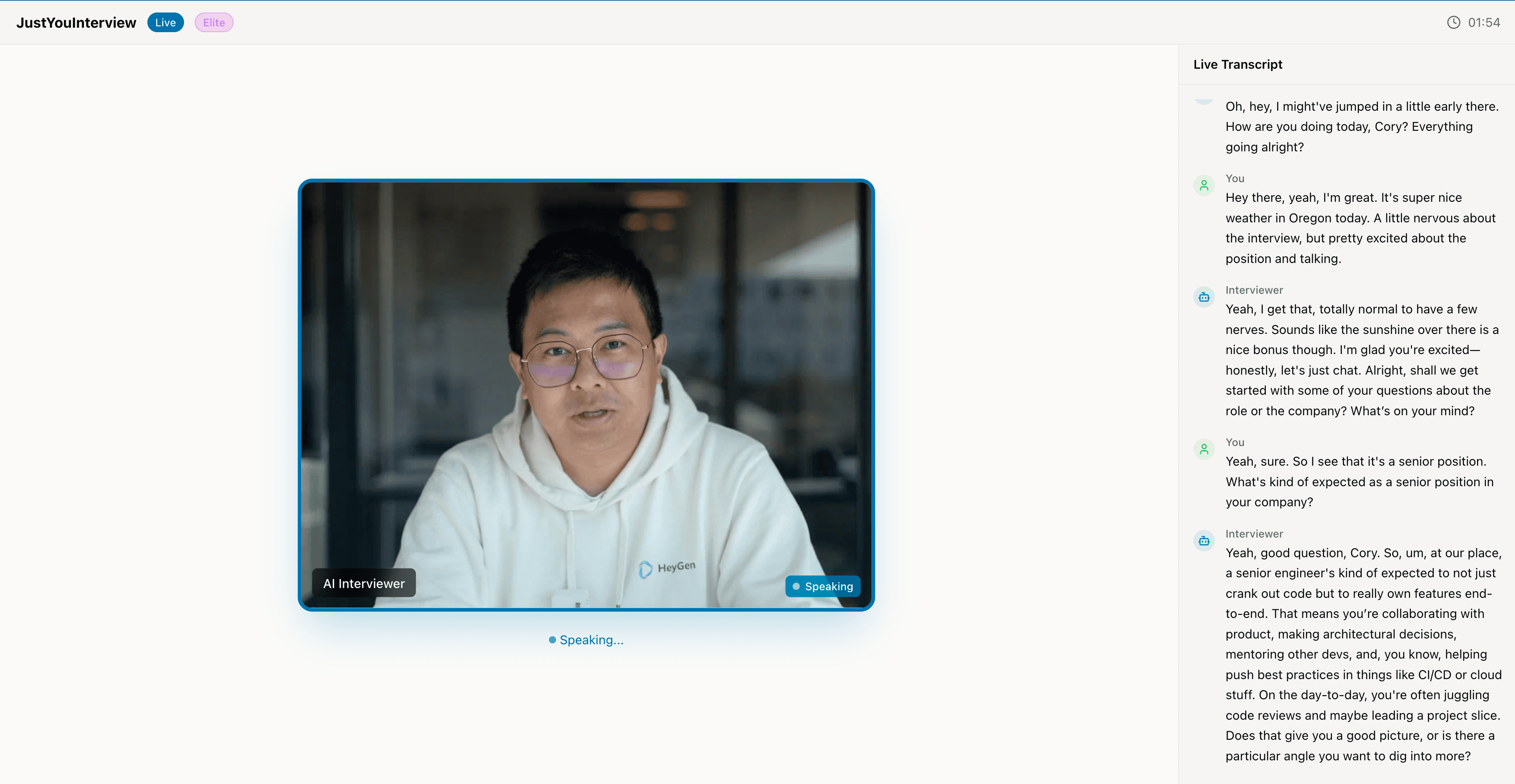This screenshot has height=784, width=1515.
Task: Click the blue speaking dot in the Speaking badge
Action: click(x=796, y=586)
